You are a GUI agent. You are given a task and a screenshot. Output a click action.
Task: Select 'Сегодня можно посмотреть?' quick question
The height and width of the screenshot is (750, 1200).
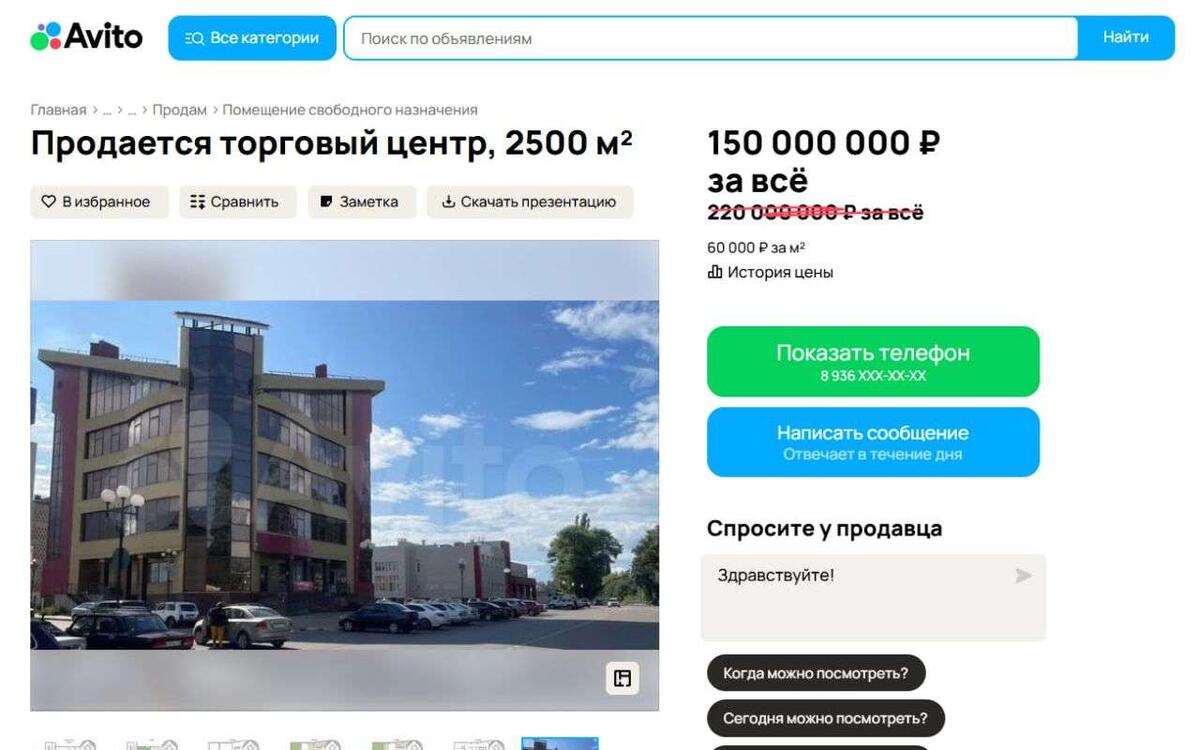click(826, 718)
